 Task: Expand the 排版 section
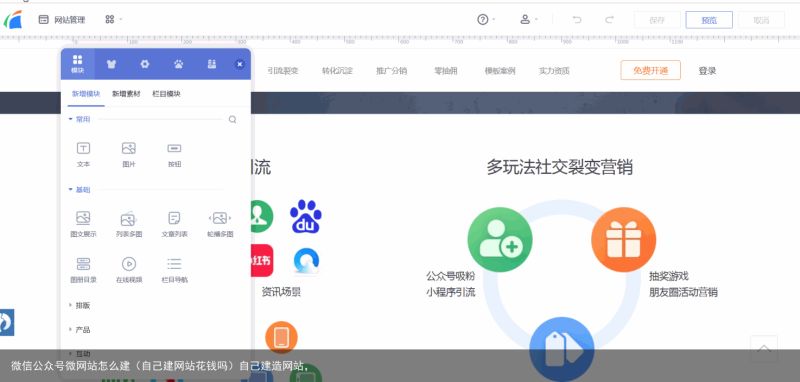[x=80, y=305]
